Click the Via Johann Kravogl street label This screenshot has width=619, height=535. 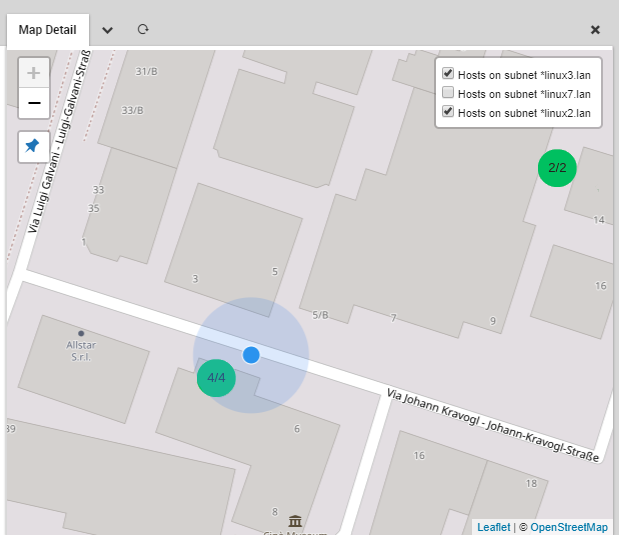492,425
